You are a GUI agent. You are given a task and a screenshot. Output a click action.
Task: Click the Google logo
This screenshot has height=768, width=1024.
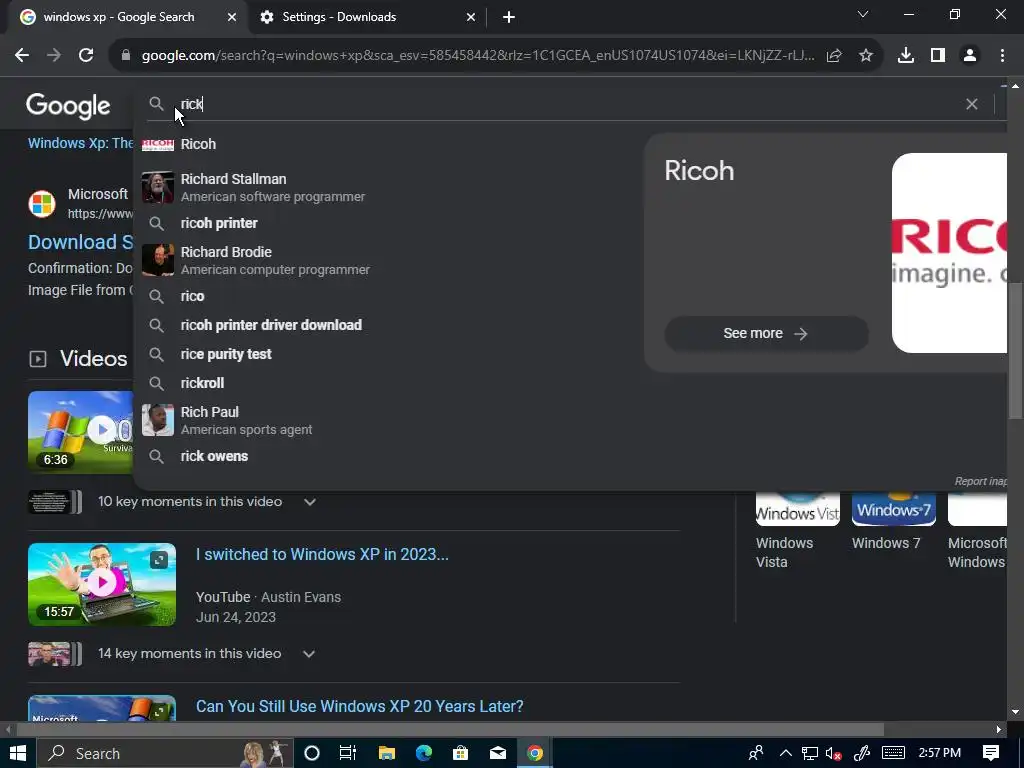pyautogui.click(x=68, y=106)
